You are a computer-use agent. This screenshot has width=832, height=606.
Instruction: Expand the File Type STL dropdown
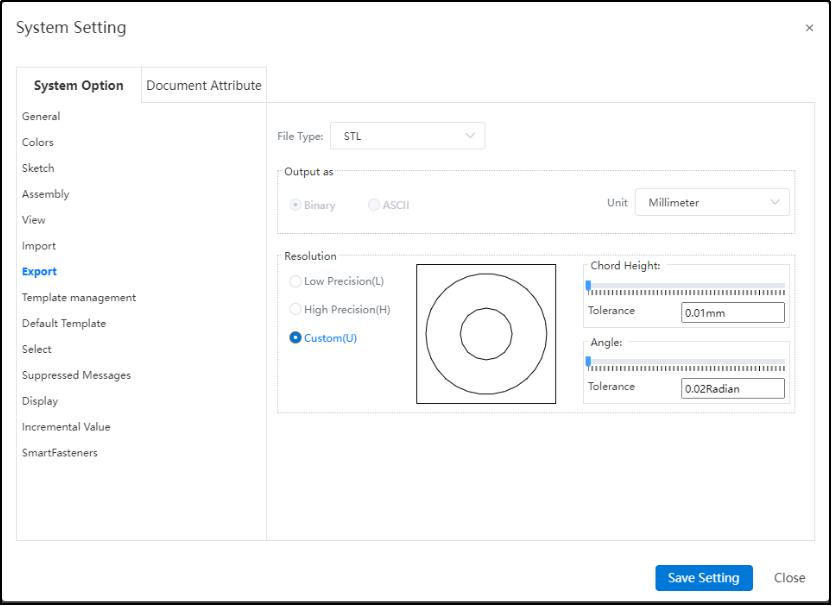[408, 136]
